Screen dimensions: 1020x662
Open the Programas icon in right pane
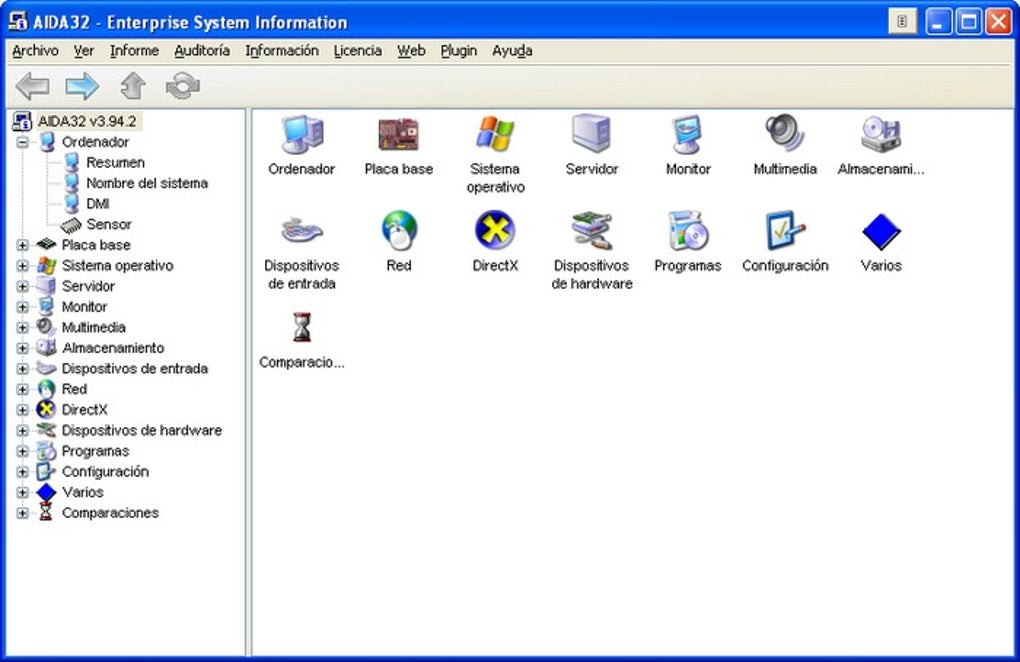click(688, 230)
